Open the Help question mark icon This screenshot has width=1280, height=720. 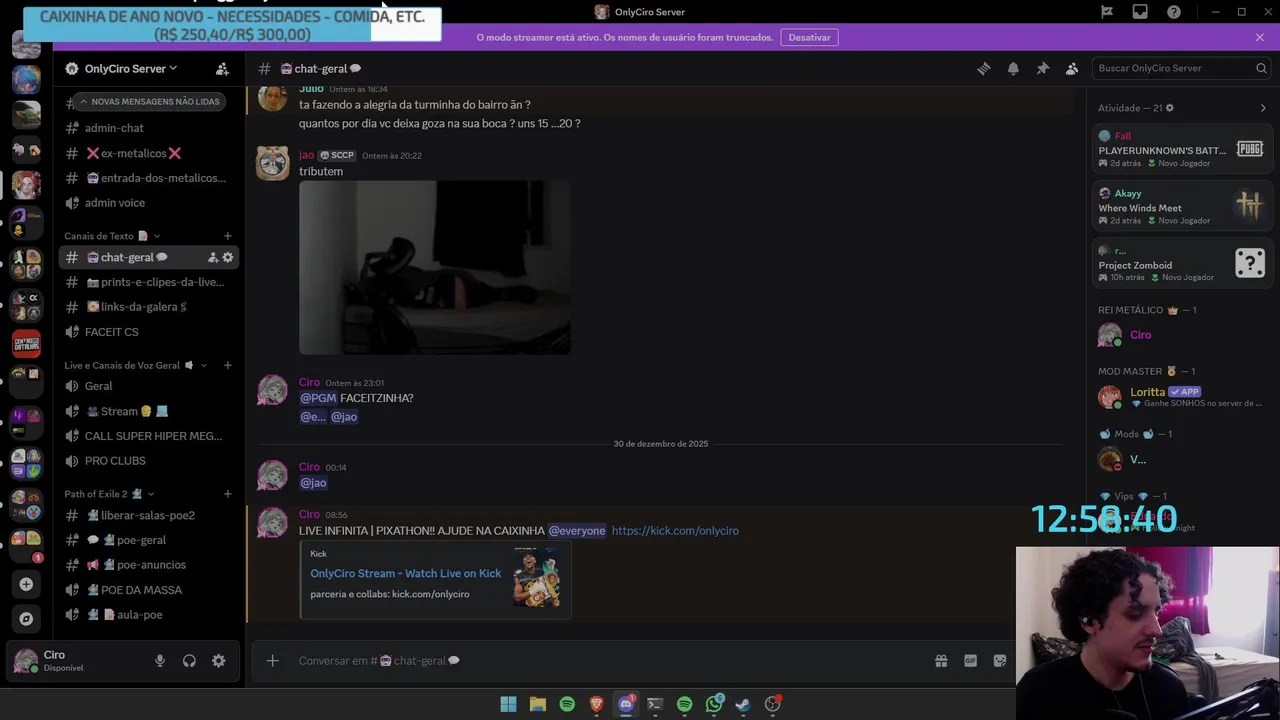[1174, 12]
